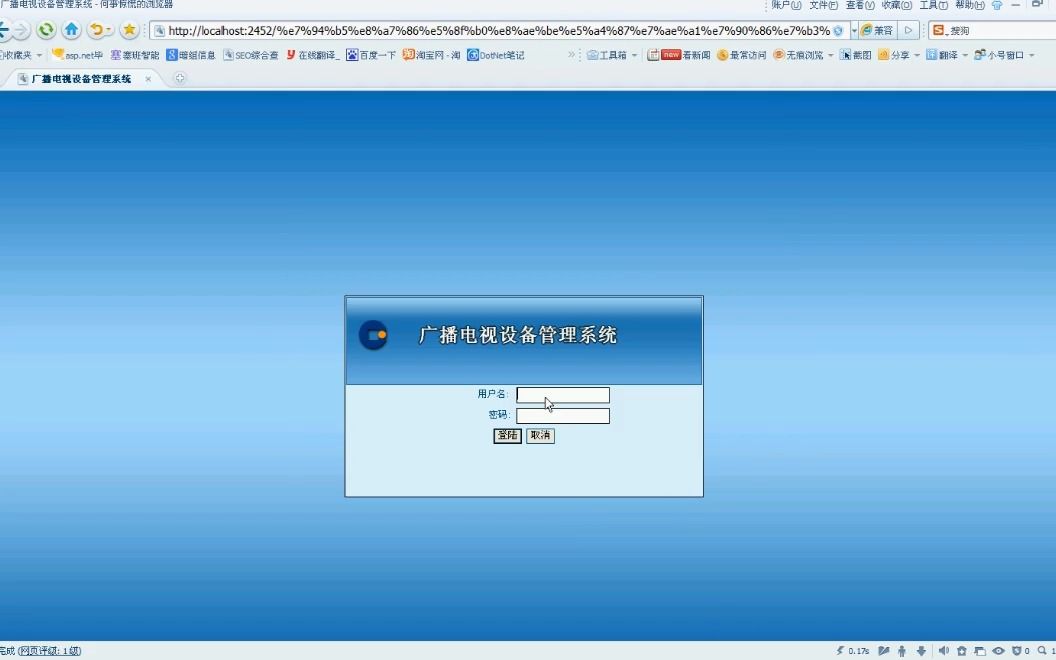Click the page zoom control in the status bar
This screenshot has width=1056, height=660.
point(1042,651)
